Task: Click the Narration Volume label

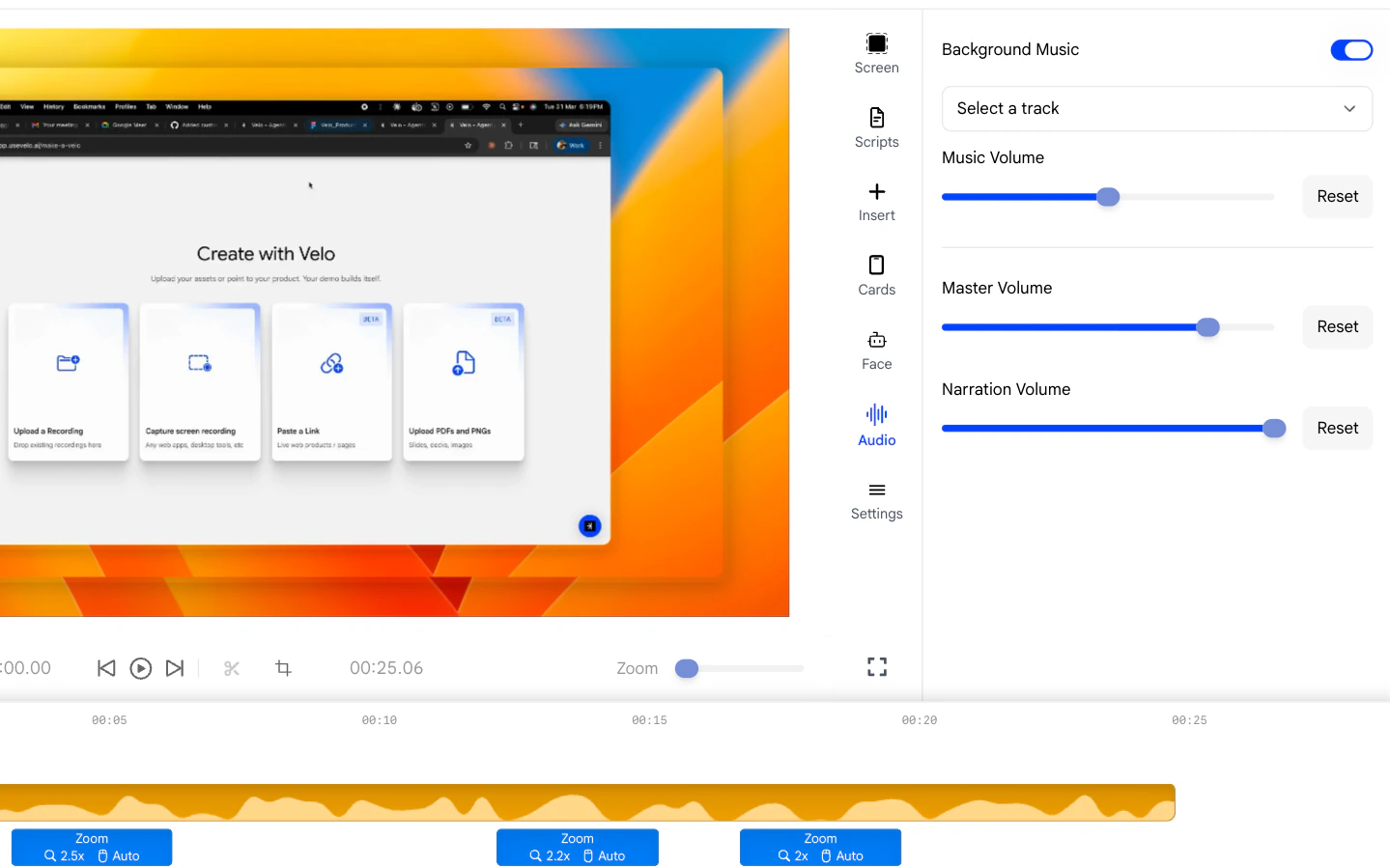Action: (1007, 389)
